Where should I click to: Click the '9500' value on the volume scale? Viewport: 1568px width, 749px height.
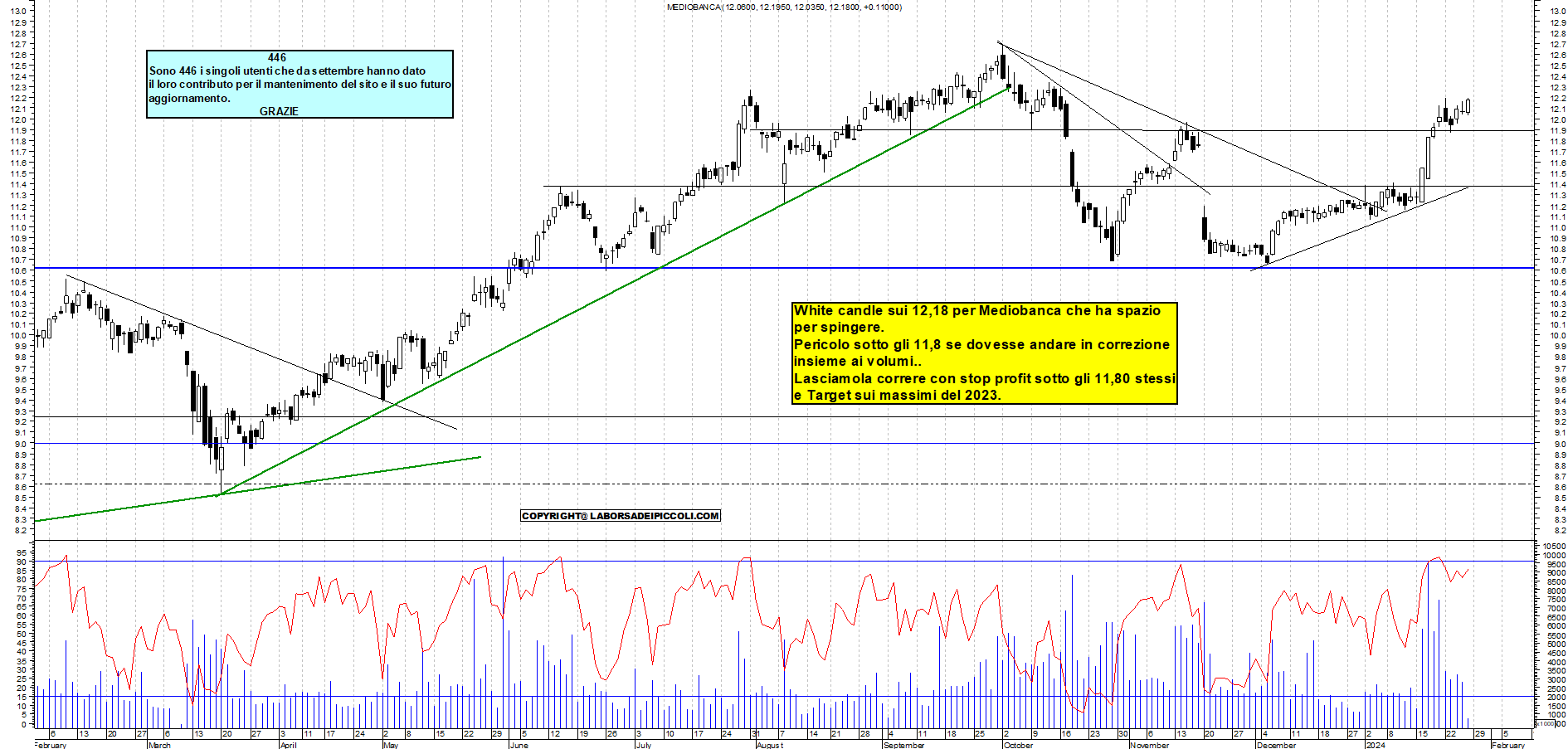[1556, 564]
